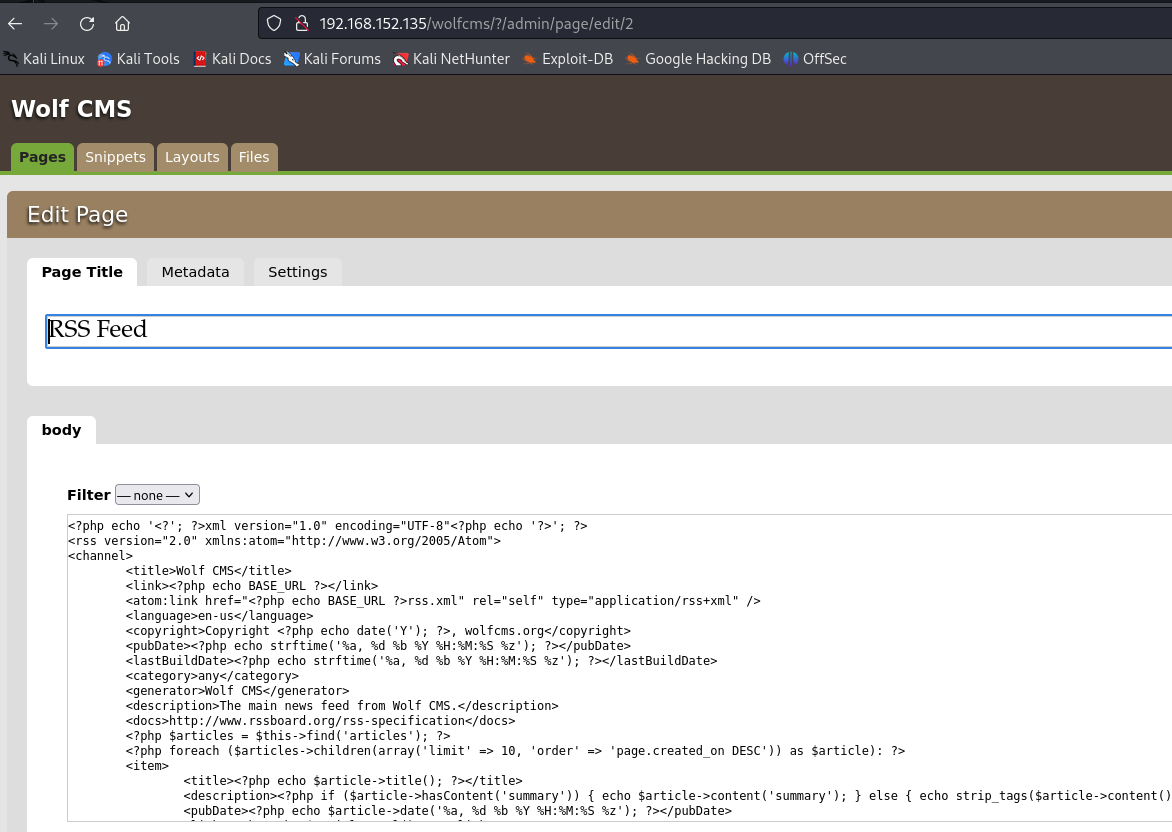1172x832 pixels.
Task: Click the Filter label
Action: [x=89, y=495]
